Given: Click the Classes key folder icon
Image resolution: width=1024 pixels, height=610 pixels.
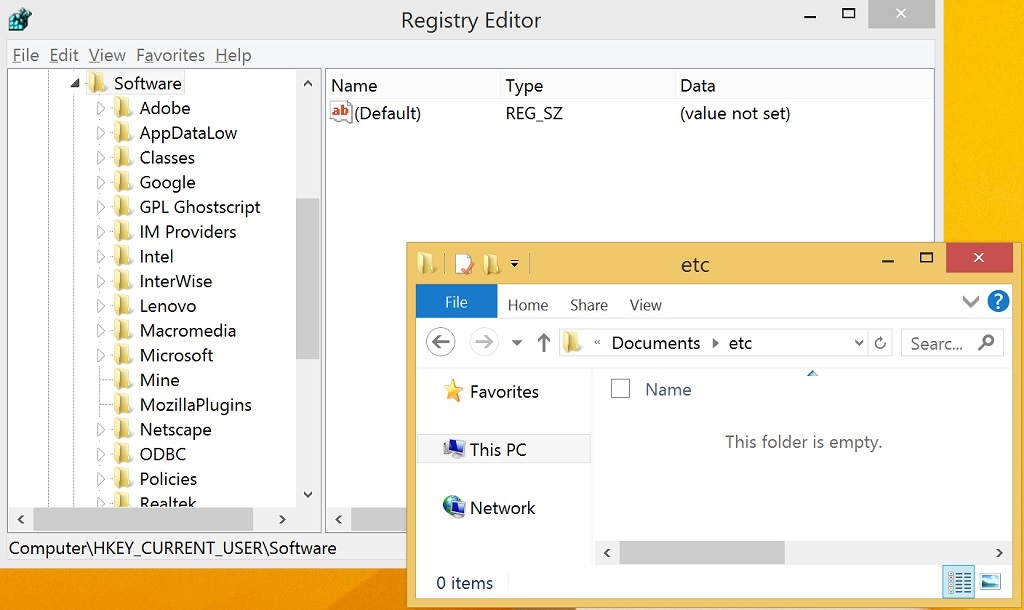Looking at the screenshot, I should pos(123,157).
